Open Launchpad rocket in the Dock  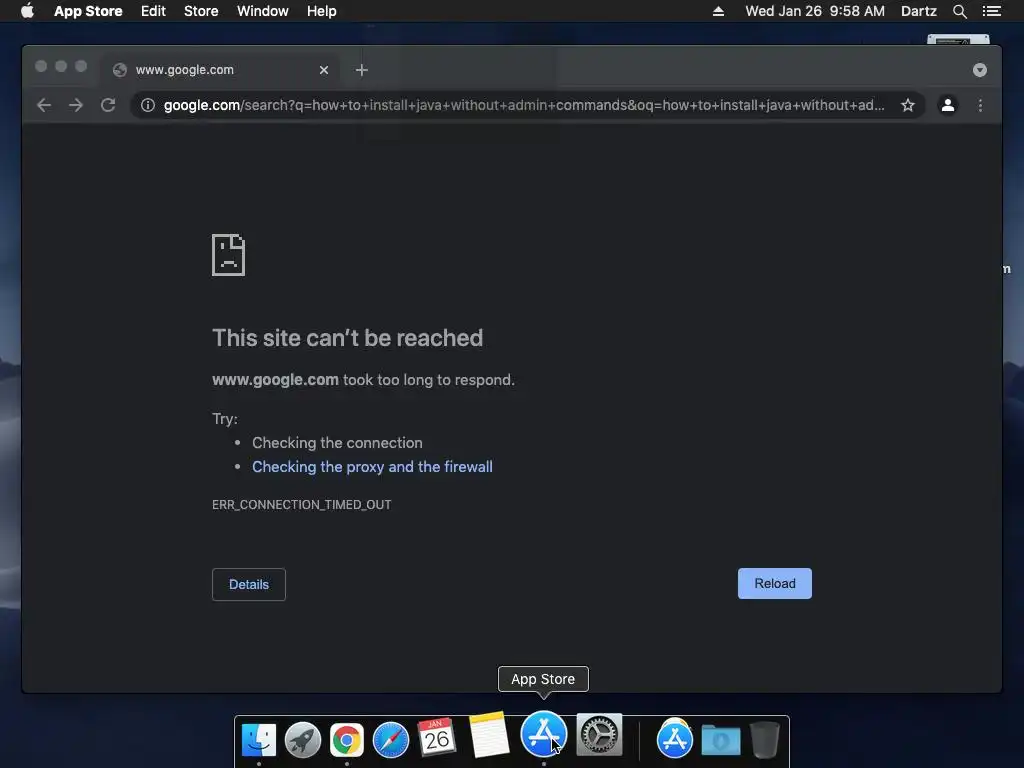click(302, 740)
